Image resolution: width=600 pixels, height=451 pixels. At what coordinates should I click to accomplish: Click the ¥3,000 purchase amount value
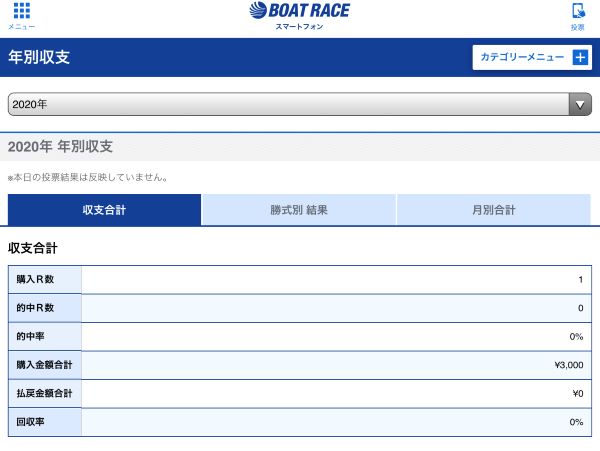(567, 365)
